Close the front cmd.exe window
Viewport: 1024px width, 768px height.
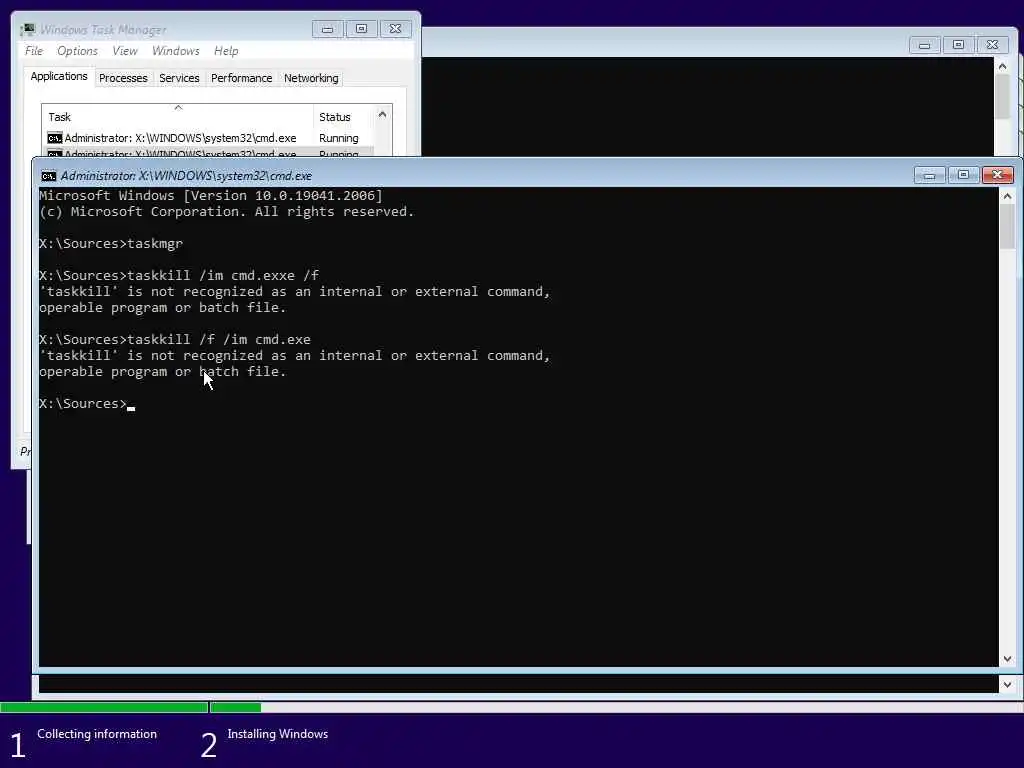(997, 175)
